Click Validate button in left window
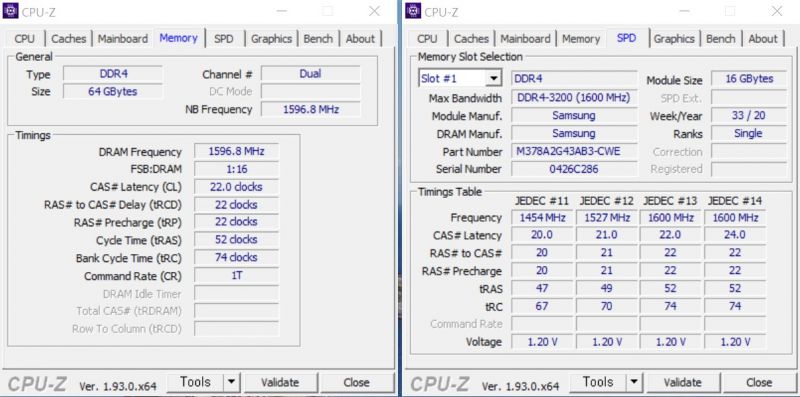800x397 pixels. 280,382
